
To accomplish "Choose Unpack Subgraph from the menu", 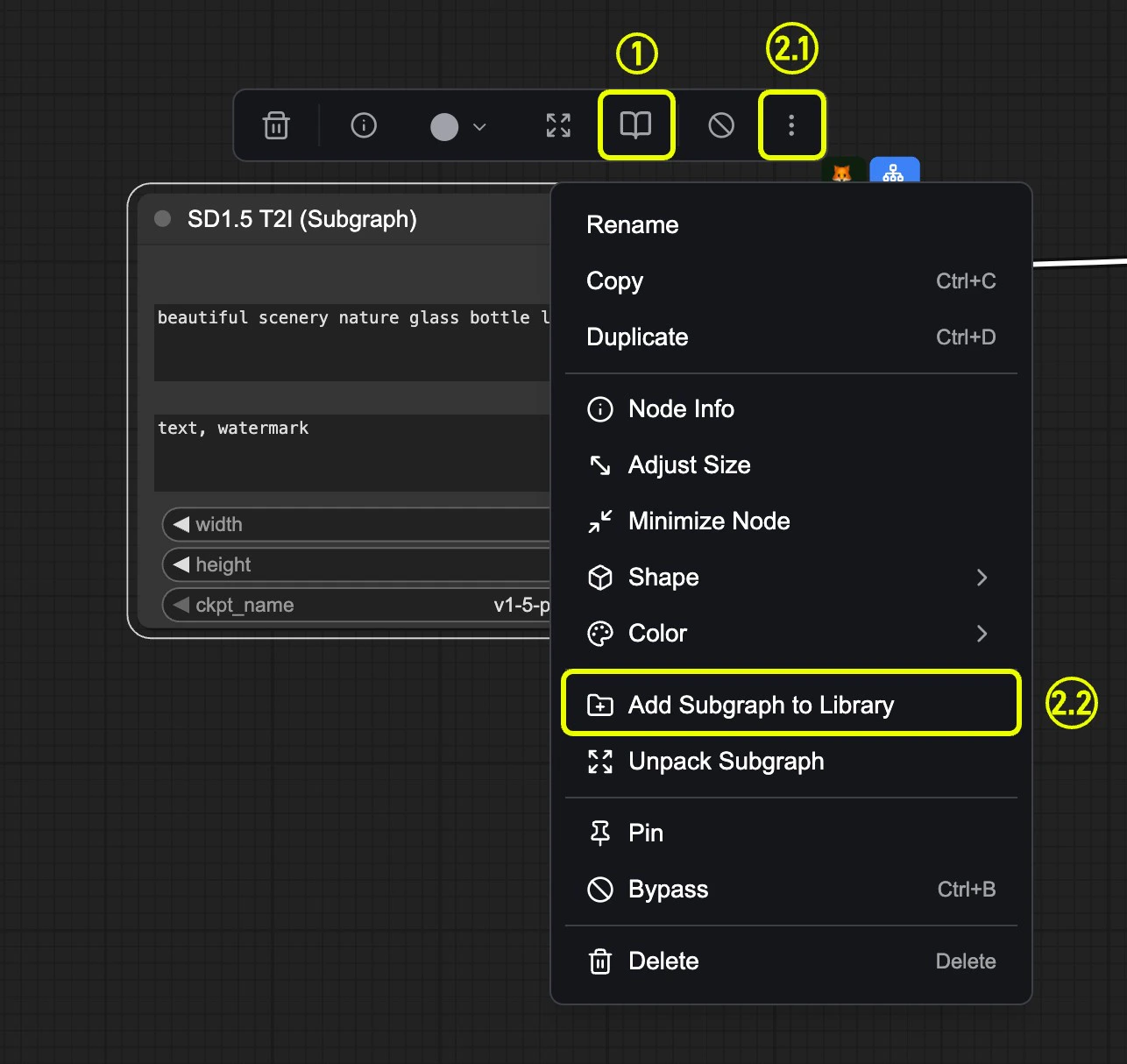I will point(726,761).
